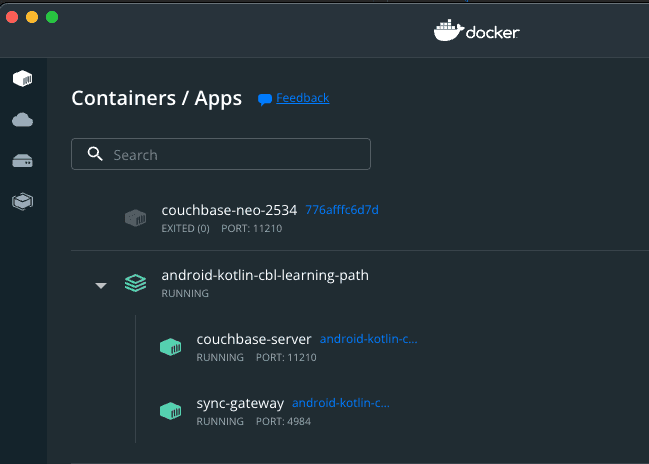Open image link 776afffc6d7d
649x464 pixels.
pos(342,210)
